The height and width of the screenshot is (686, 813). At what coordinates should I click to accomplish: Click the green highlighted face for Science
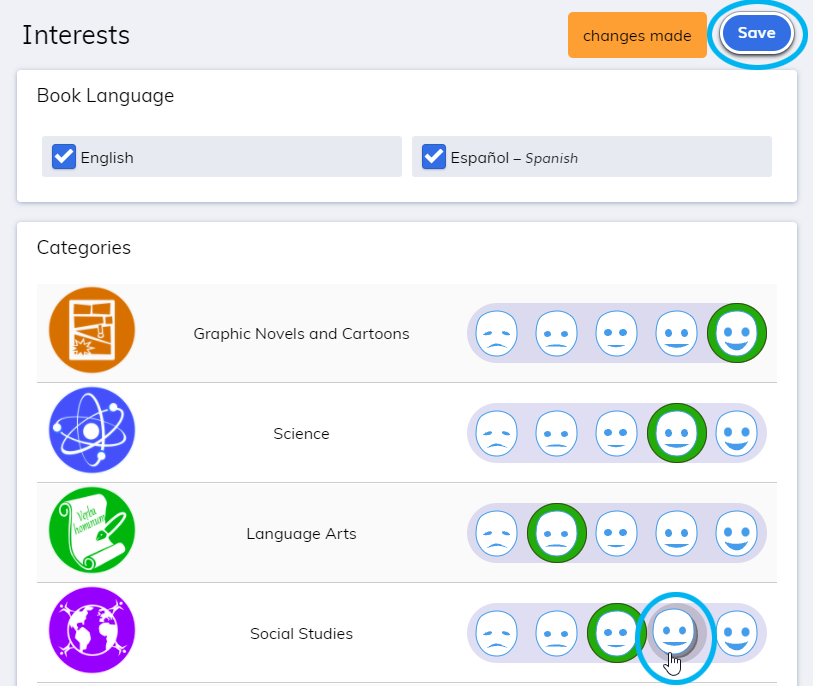677,433
